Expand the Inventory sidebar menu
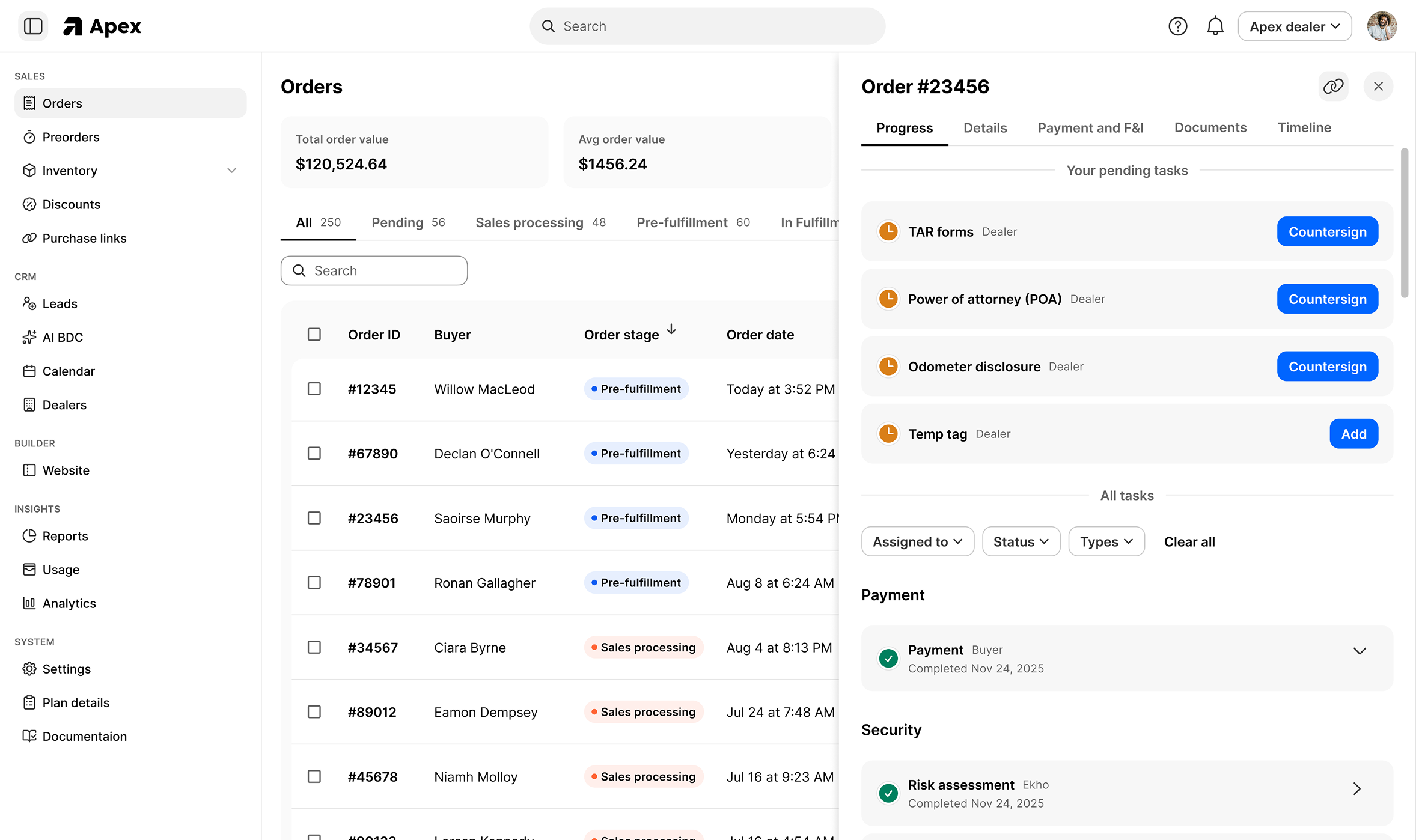The width and height of the screenshot is (1416, 840). [232, 171]
